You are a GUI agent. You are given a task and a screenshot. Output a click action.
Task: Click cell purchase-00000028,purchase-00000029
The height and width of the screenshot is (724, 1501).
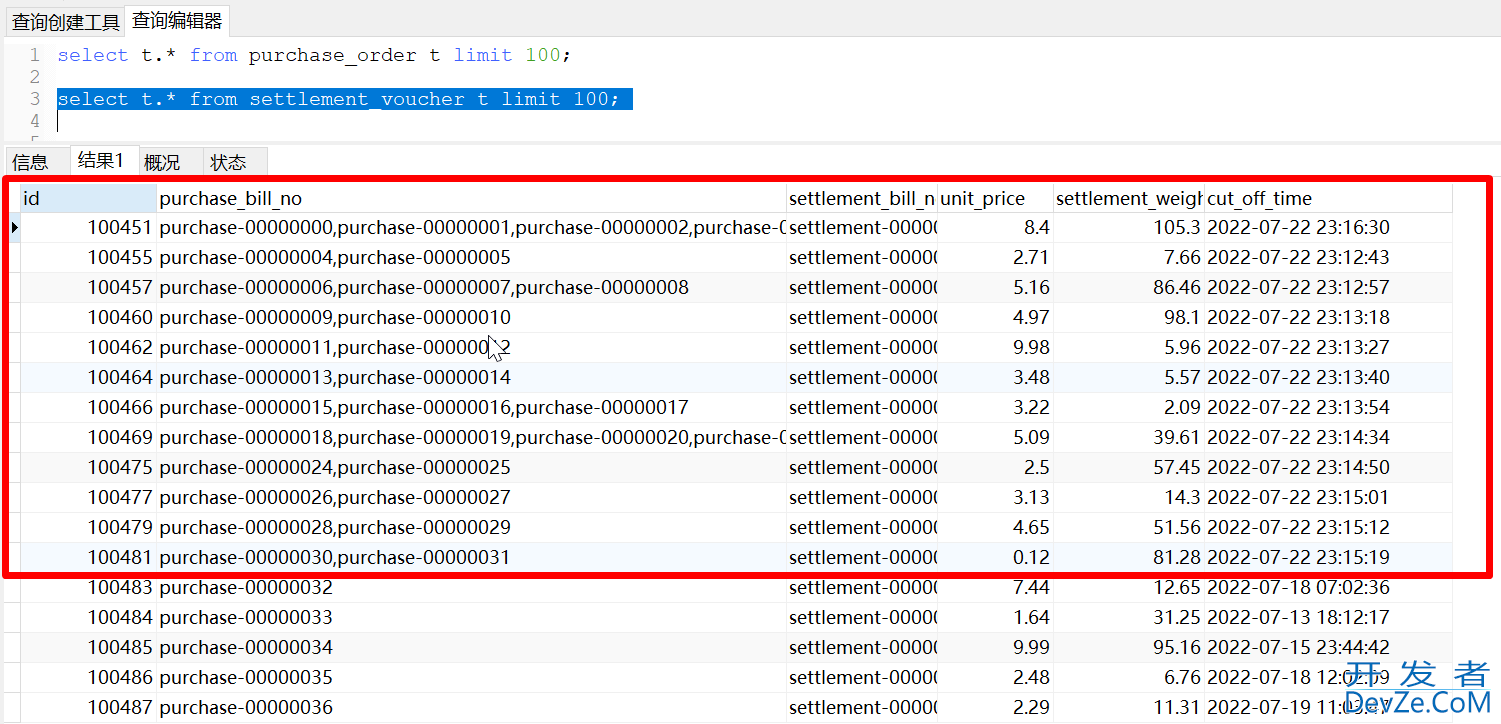[x=471, y=527]
